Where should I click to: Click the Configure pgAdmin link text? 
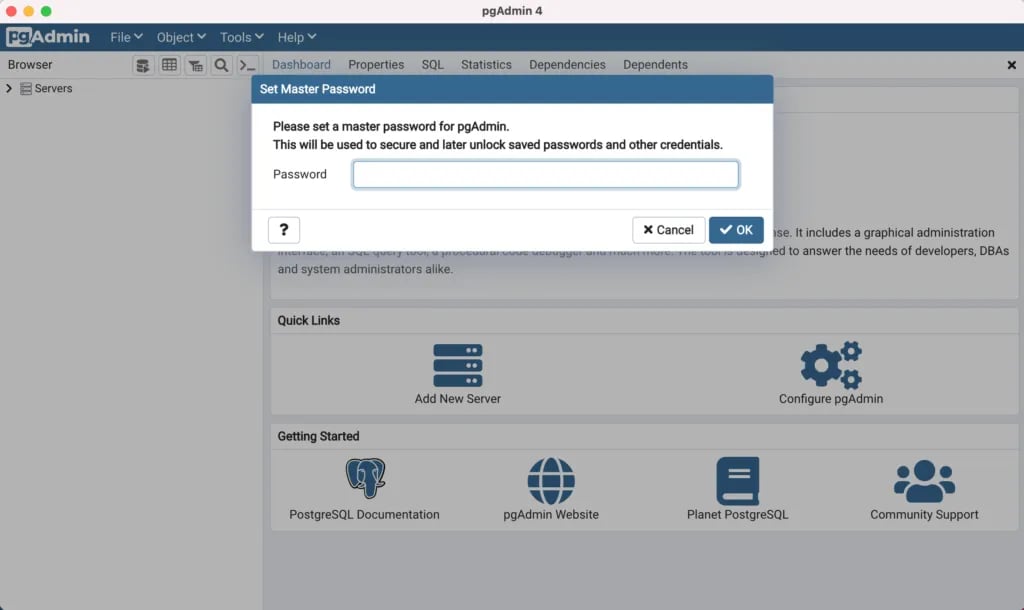831,399
